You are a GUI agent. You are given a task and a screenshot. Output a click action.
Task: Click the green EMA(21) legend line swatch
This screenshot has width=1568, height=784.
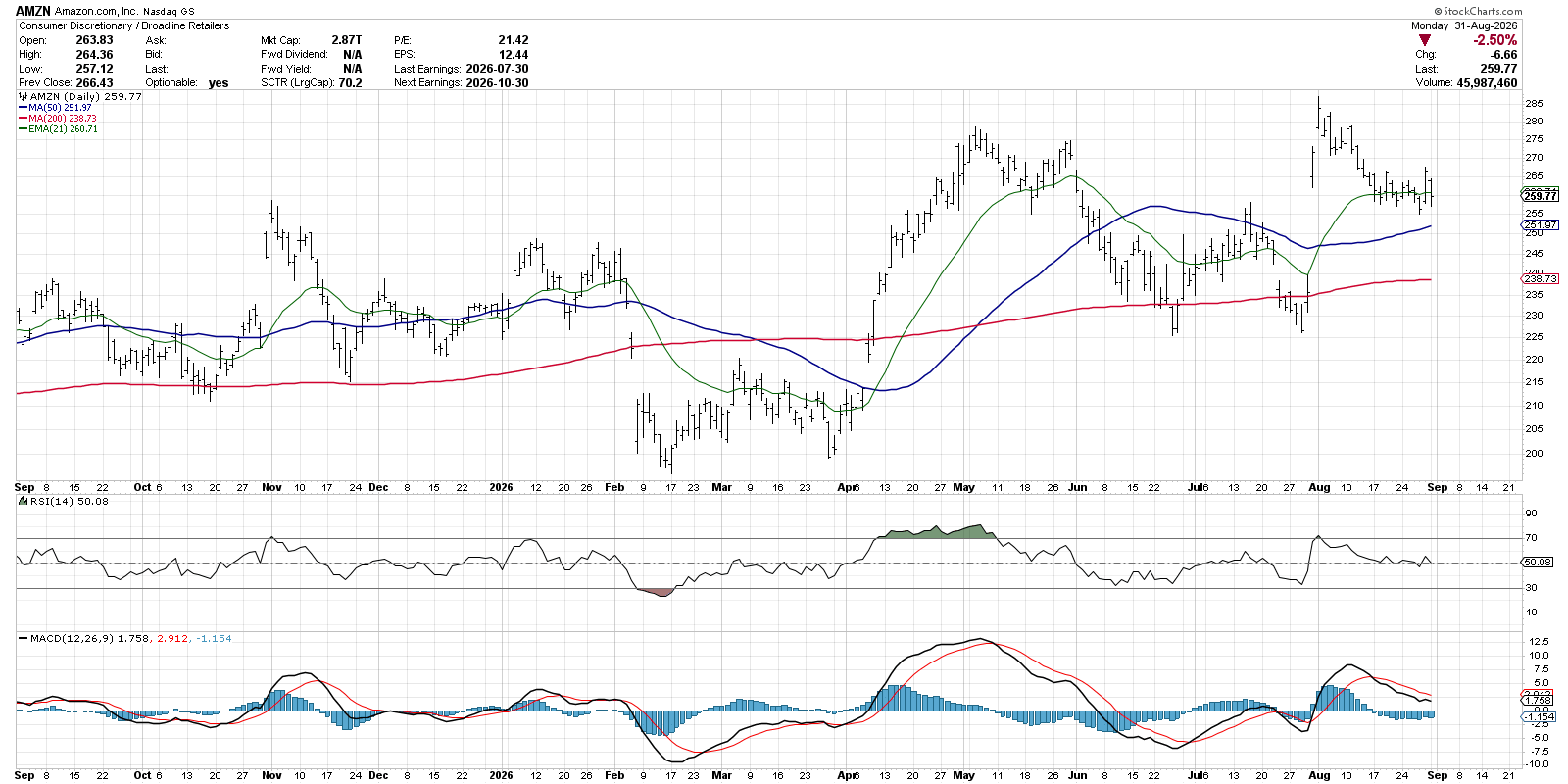click(x=23, y=129)
